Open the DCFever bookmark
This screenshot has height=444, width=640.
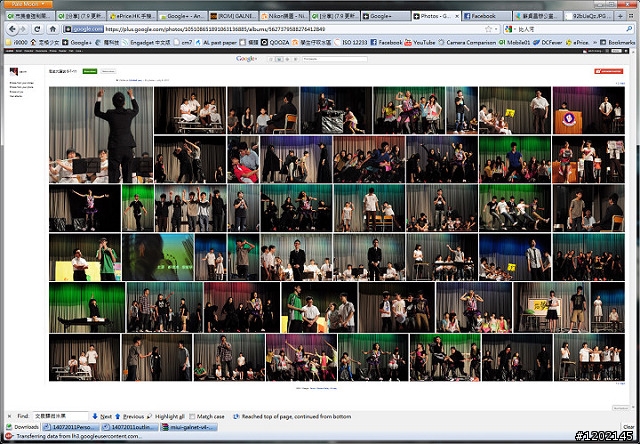(549, 42)
